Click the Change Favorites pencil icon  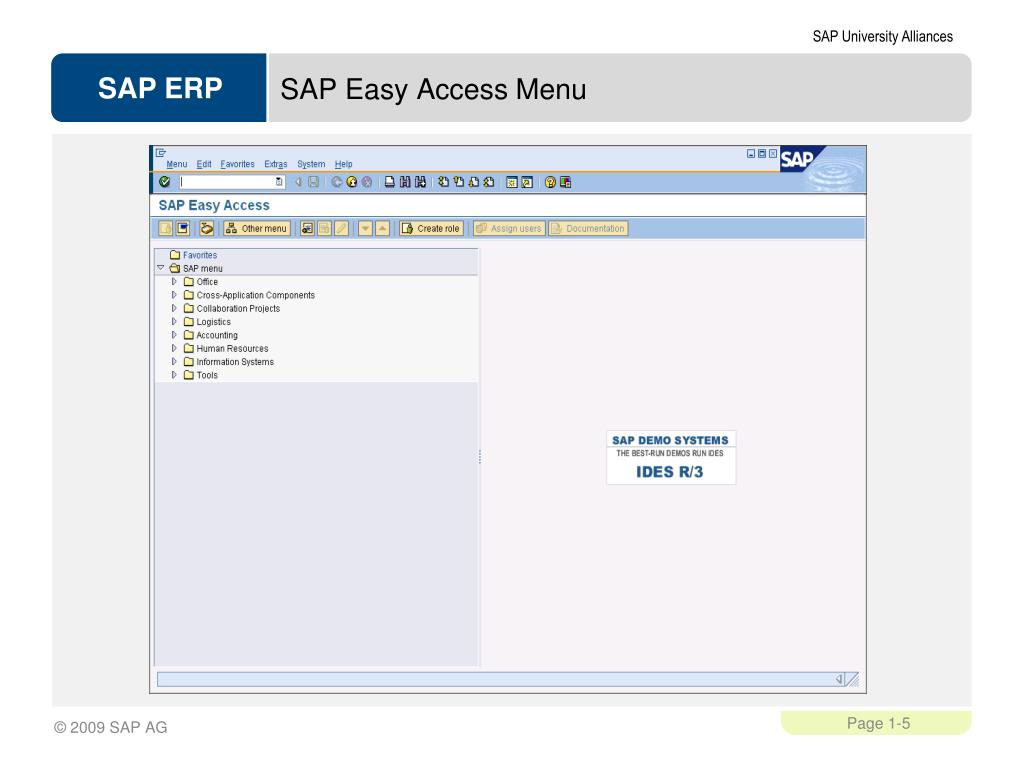tap(341, 229)
